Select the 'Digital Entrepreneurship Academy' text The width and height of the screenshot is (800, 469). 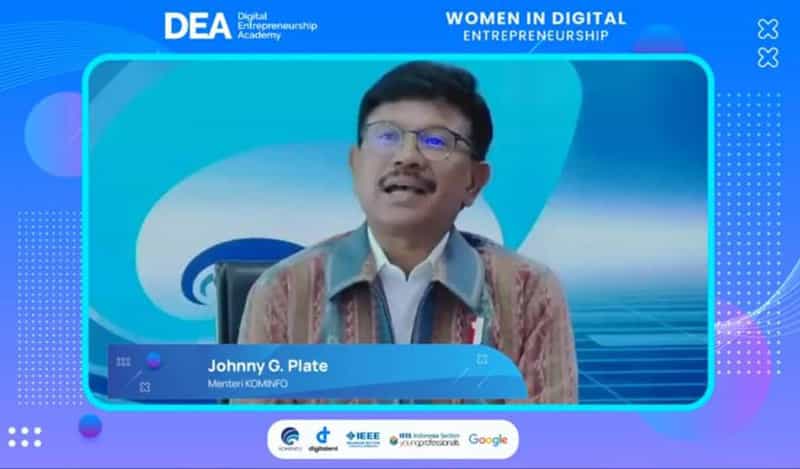(x=275, y=26)
